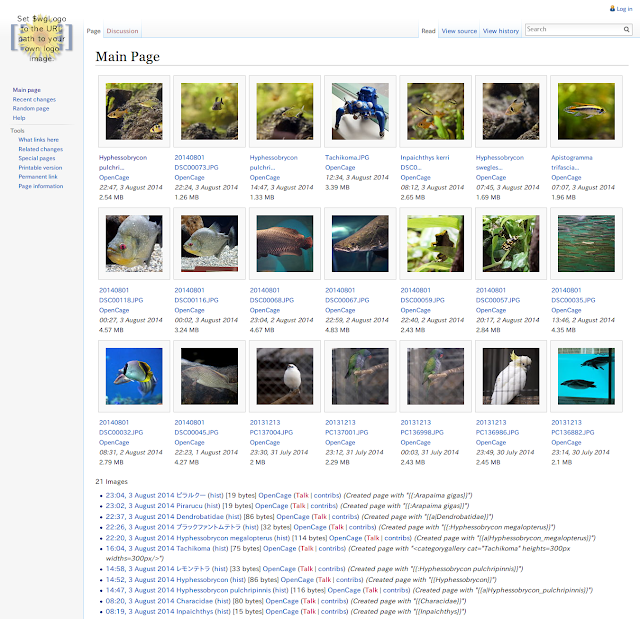This screenshot has width=640, height=619.
Task: Open the DSC00045.JPG fish thumbnail
Action: coord(209,376)
